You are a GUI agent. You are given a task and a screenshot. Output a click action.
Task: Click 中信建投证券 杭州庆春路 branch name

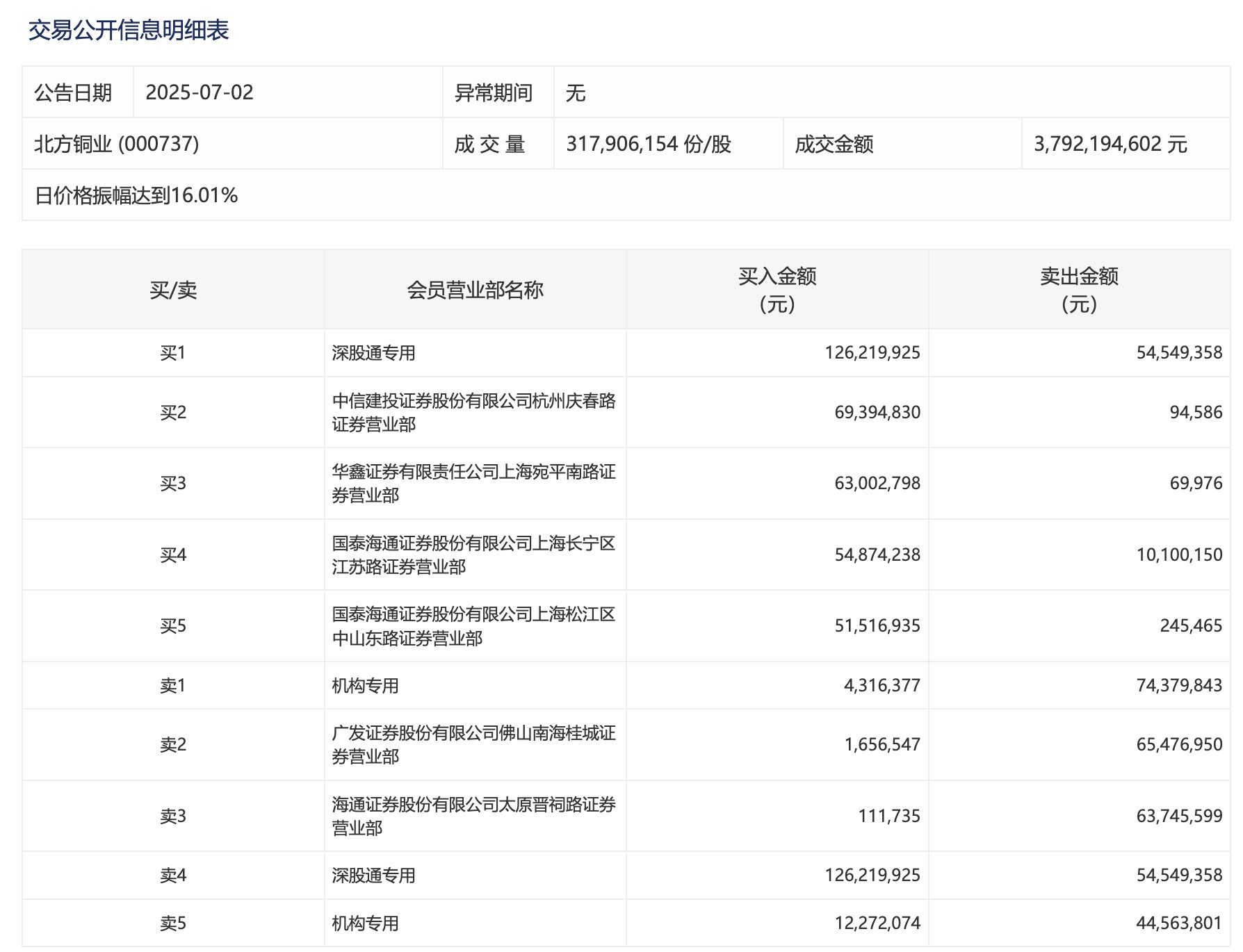tap(474, 413)
